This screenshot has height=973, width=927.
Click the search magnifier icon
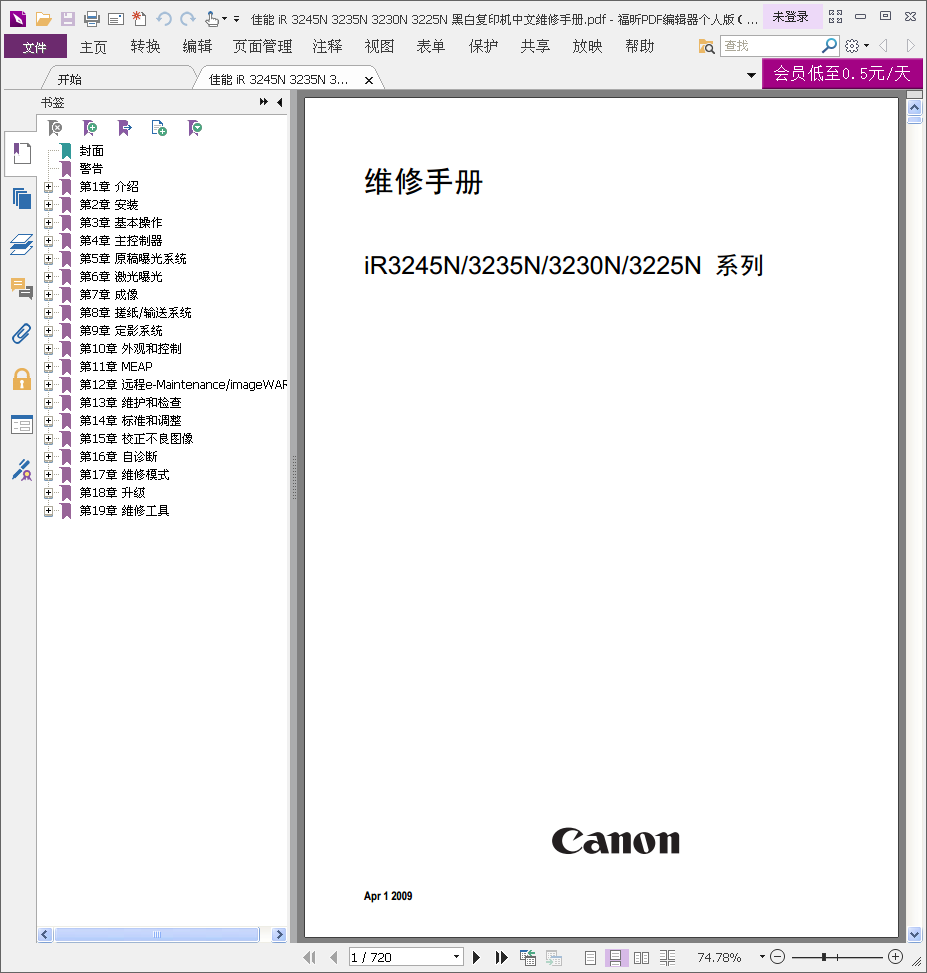coord(829,45)
